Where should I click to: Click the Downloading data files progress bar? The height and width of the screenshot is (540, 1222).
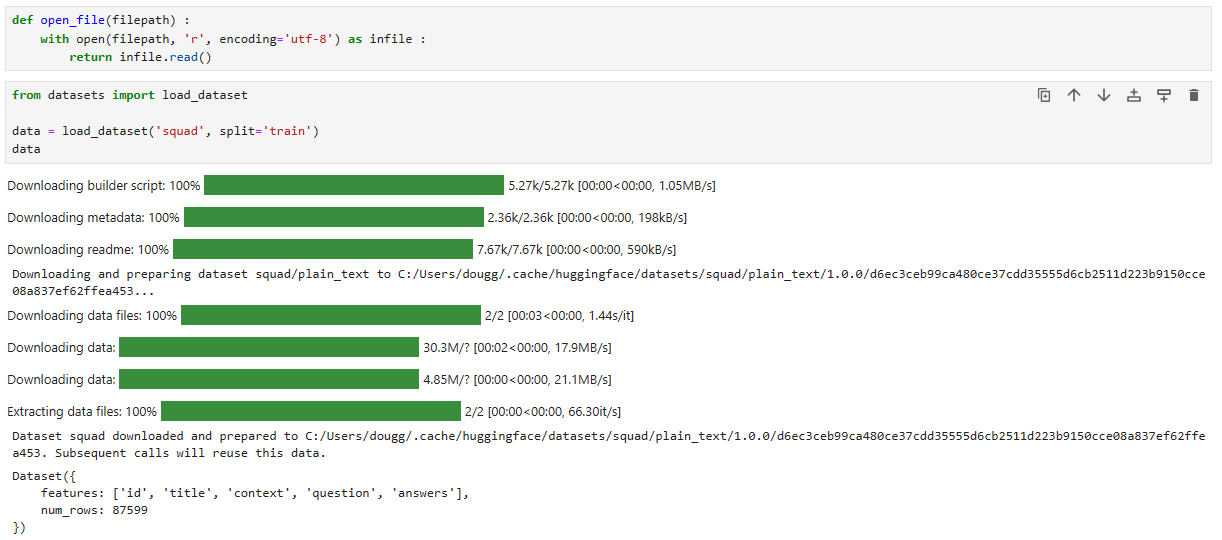pyautogui.click(x=331, y=315)
